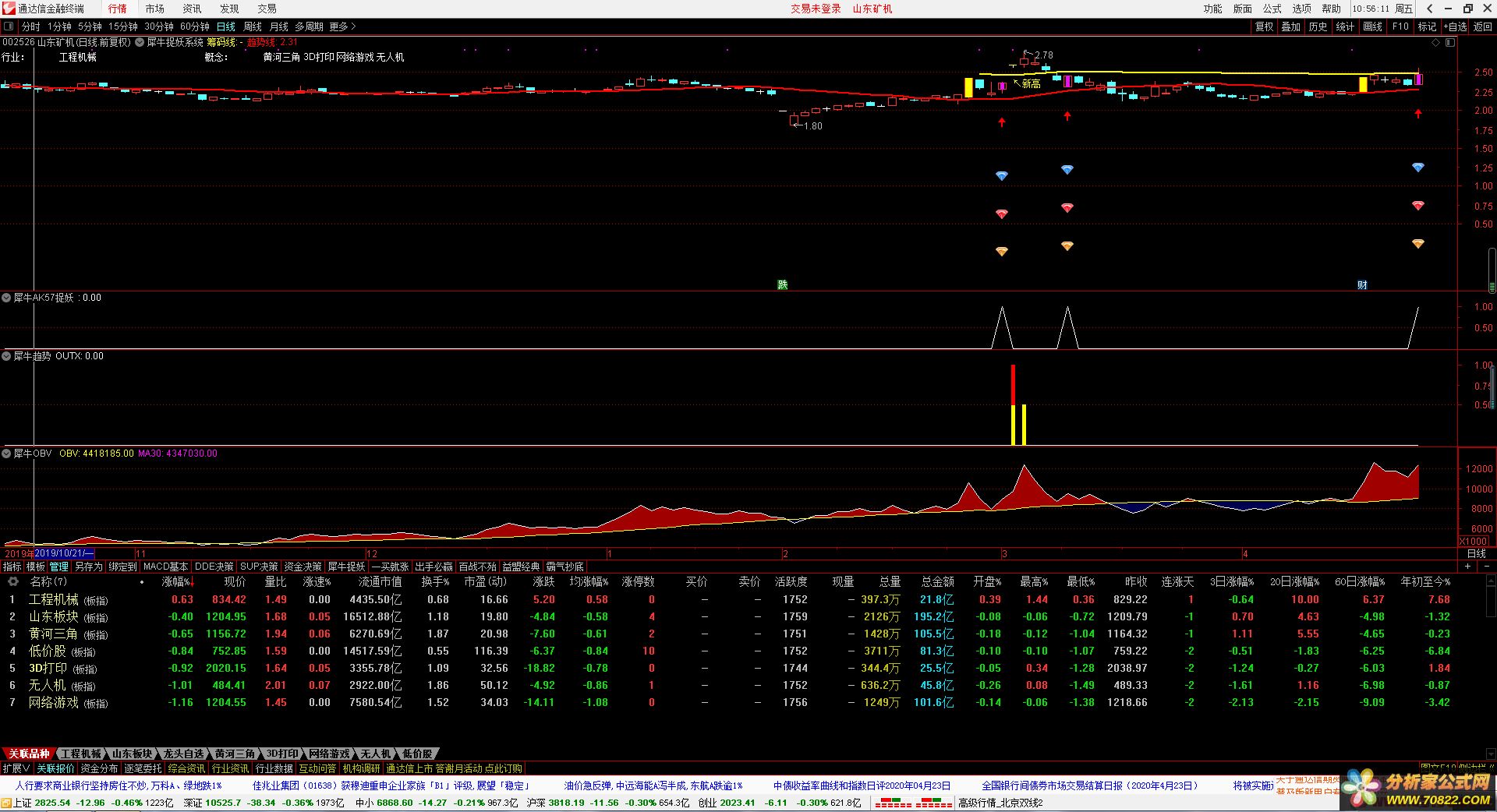This screenshot has width=1497, height=812.
Task: Select the 指标 tab
Action: pos(12,567)
